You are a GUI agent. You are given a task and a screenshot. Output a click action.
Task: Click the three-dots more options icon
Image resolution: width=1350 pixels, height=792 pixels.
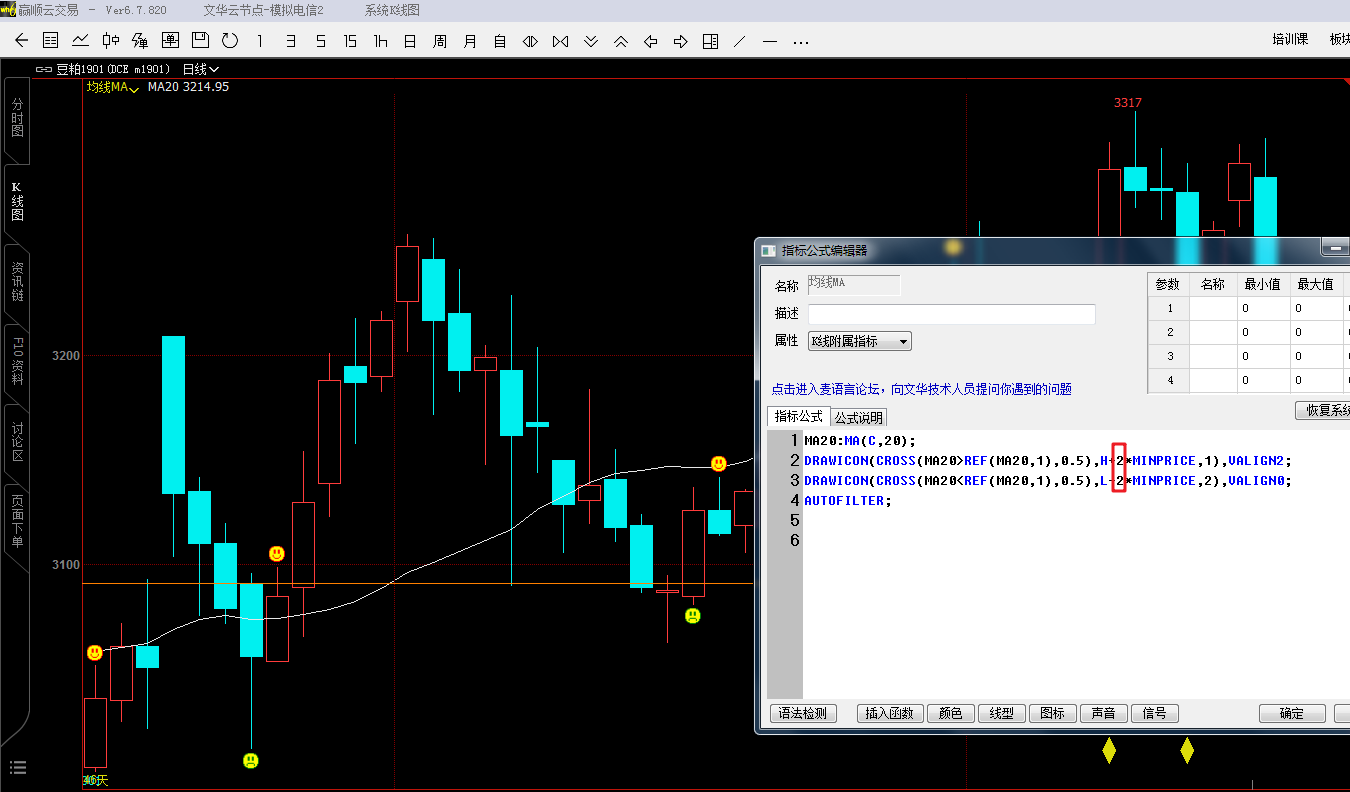click(800, 41)
